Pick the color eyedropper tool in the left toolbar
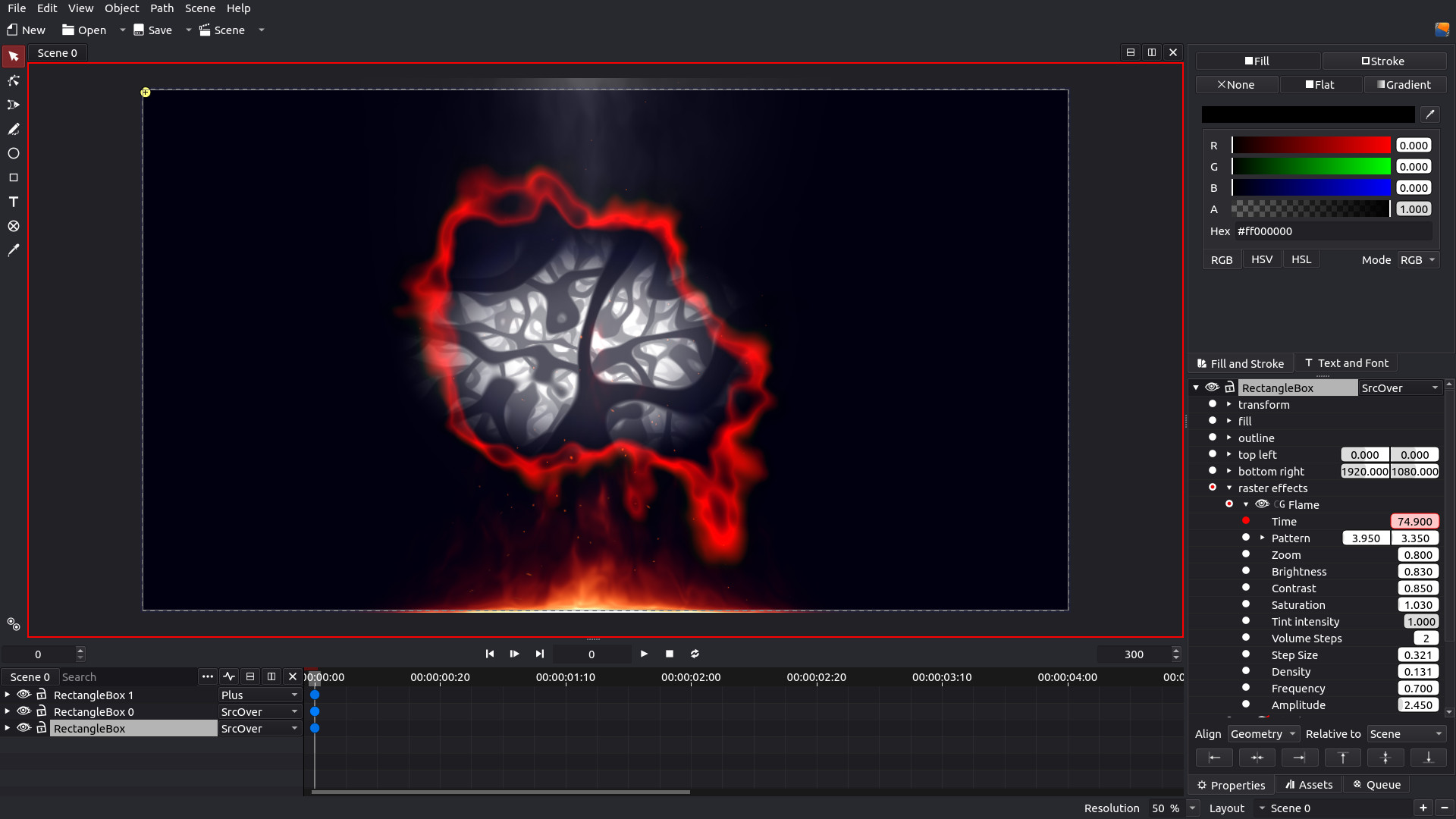The width and height of the screenshot is (1456, 819). [13, 250]
